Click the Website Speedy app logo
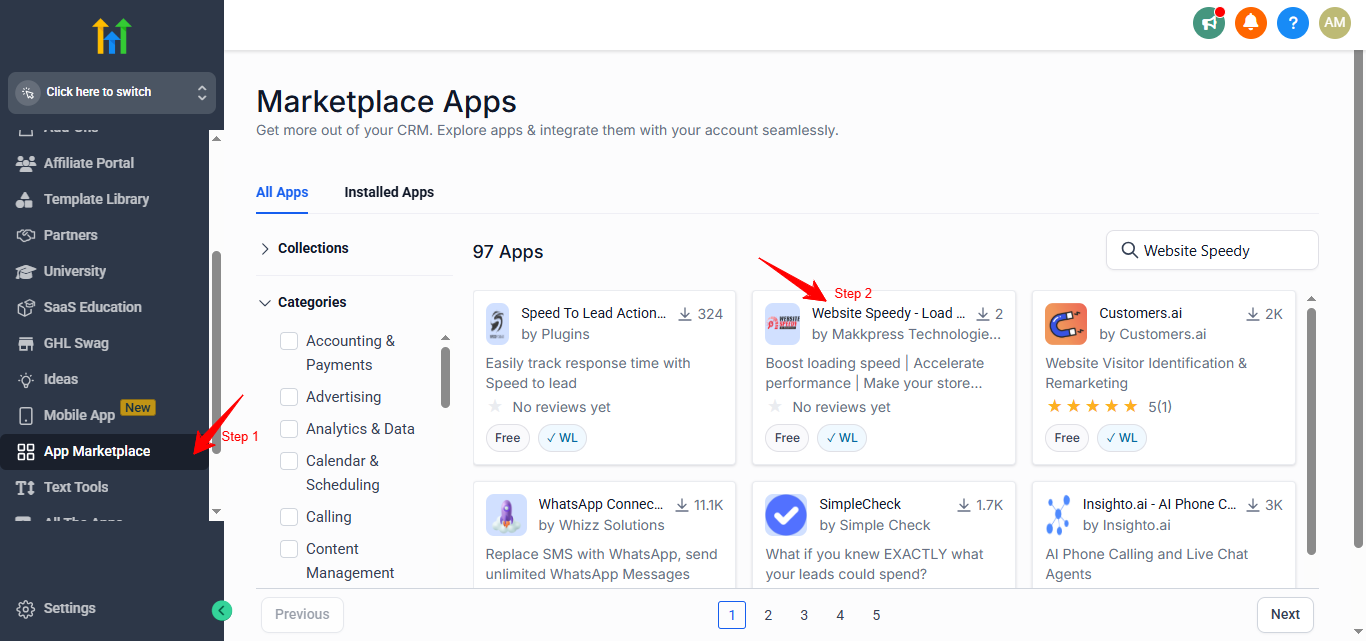This screenshot has width=1366, height=641. [x=783, y=324]
